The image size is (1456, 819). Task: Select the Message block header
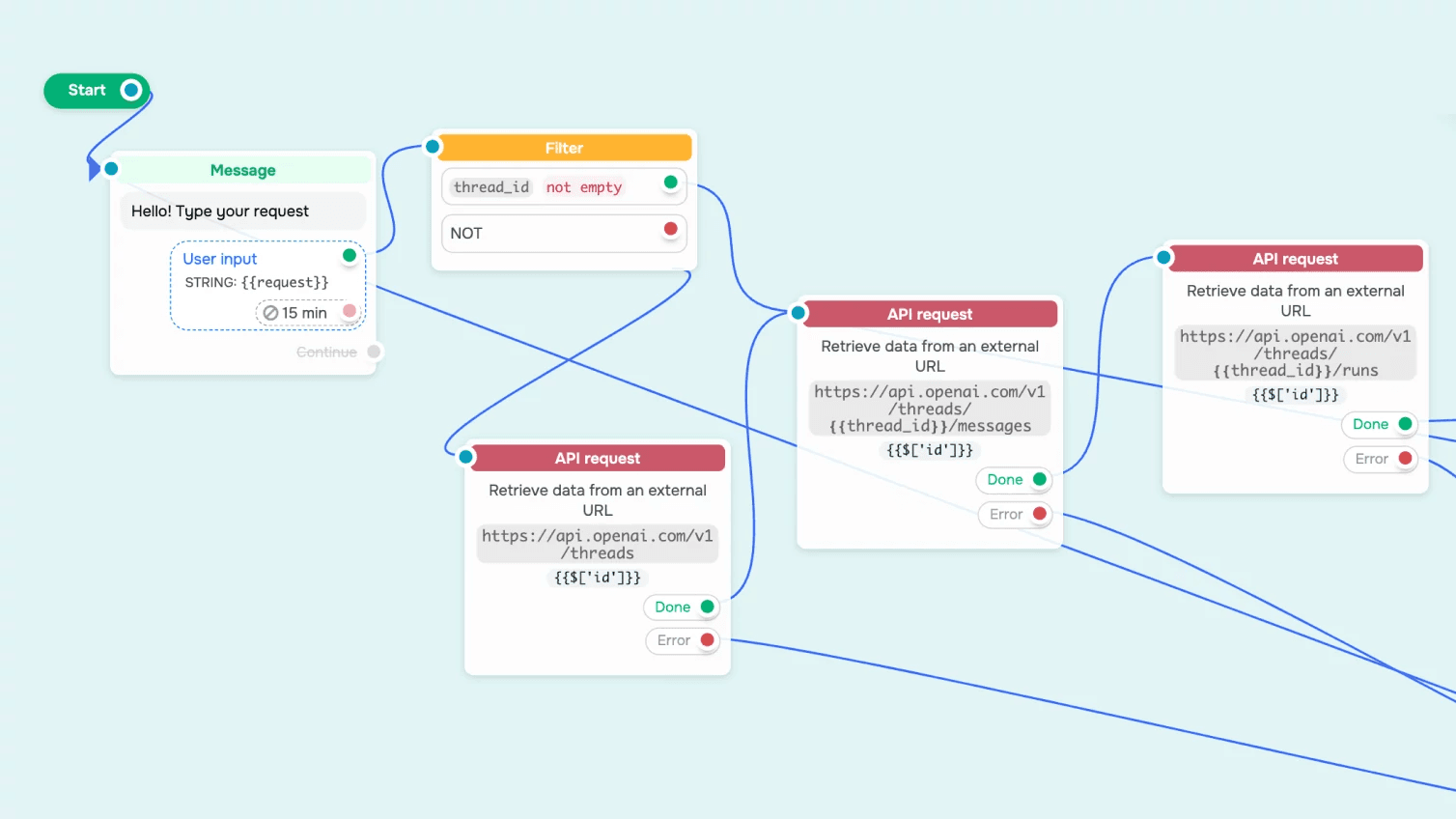point(242,170)
